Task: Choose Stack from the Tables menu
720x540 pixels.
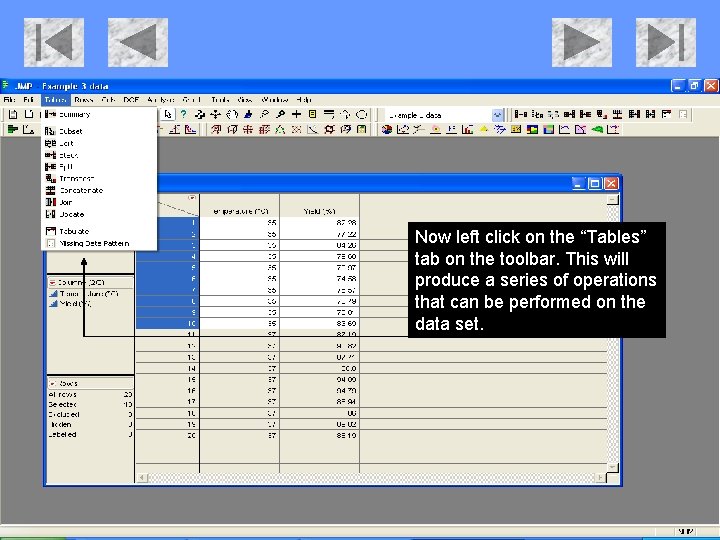Action: 99,155
